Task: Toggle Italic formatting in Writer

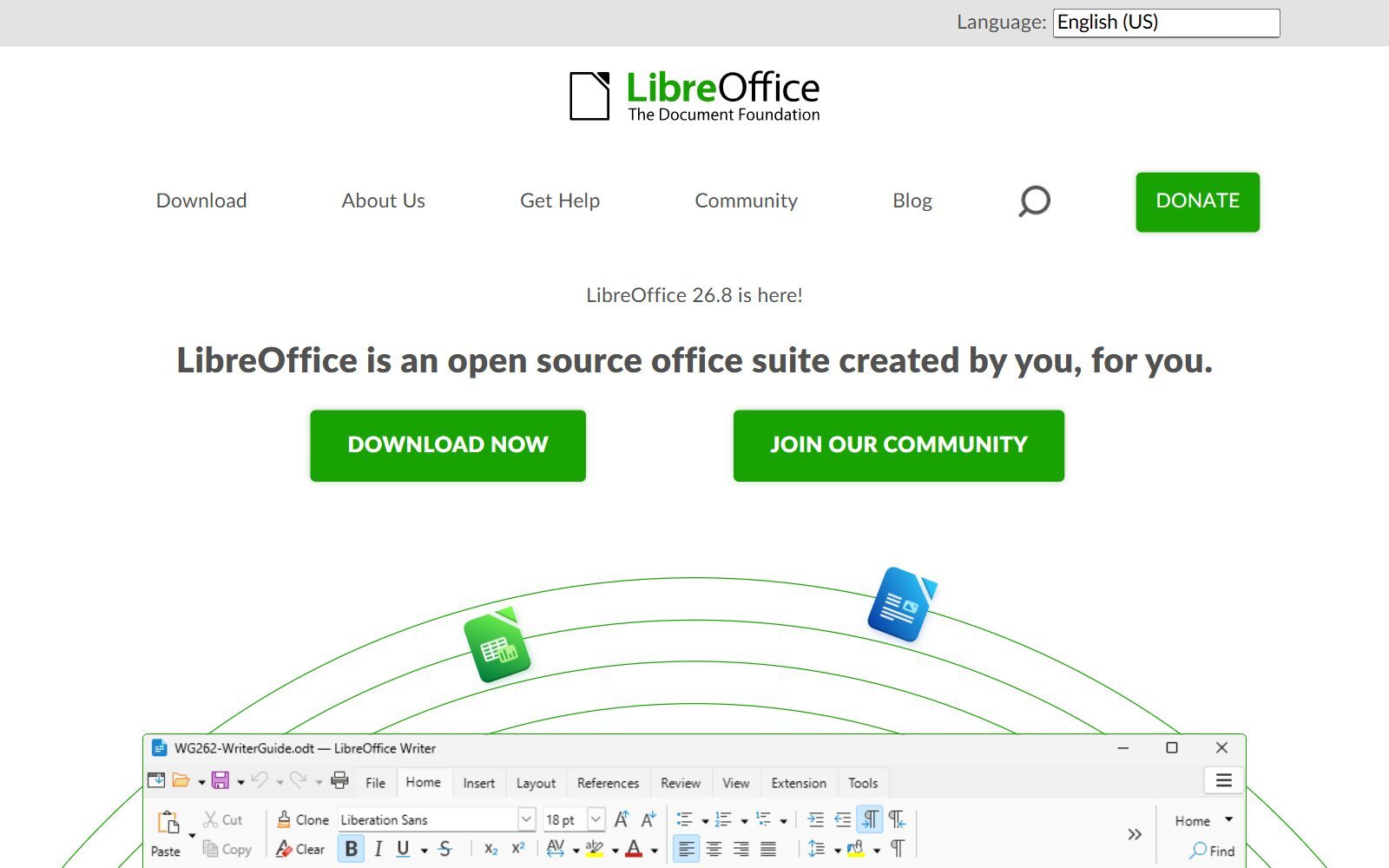Action: click(379, 849)
